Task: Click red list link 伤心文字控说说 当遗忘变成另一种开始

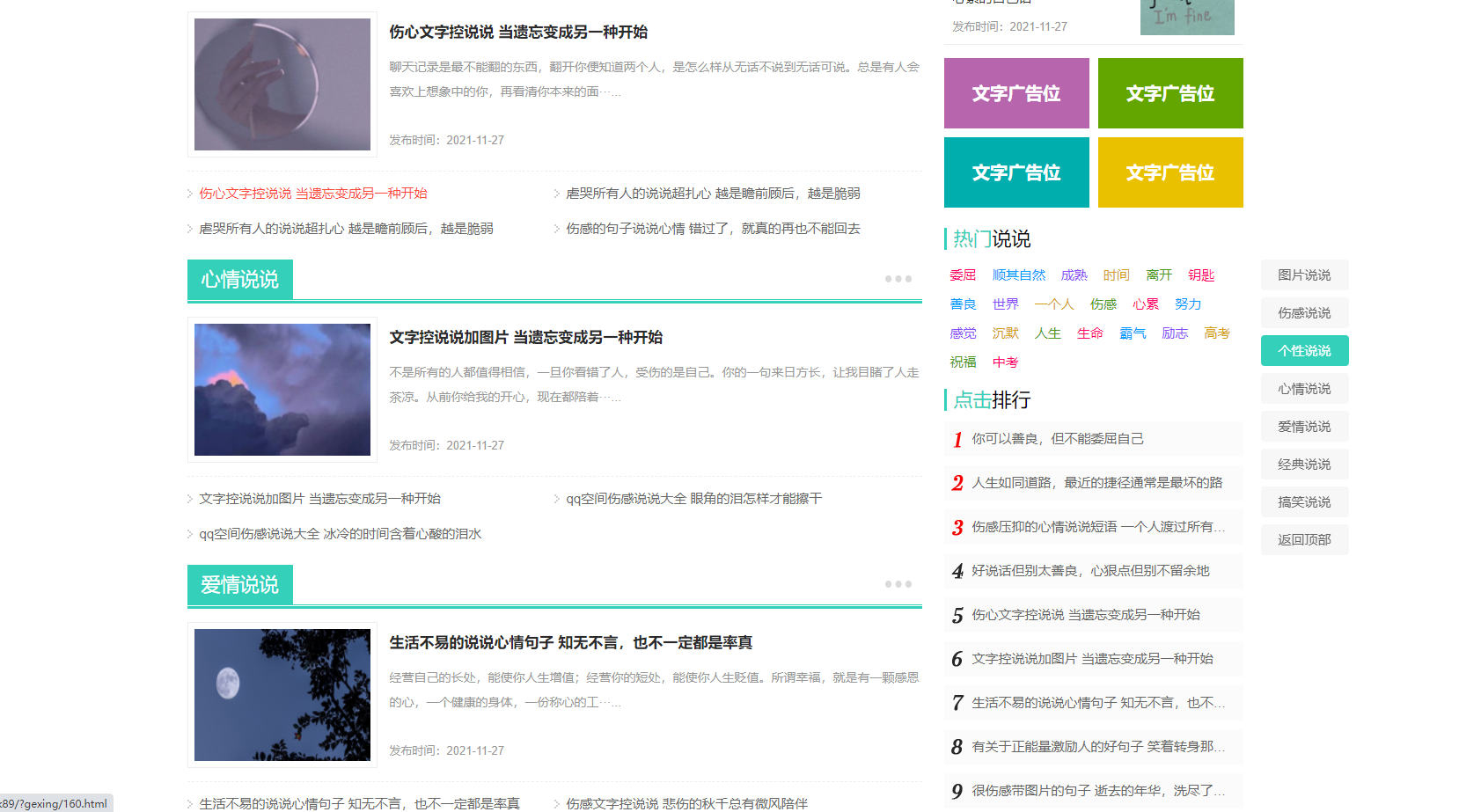Action: [313, 193]
